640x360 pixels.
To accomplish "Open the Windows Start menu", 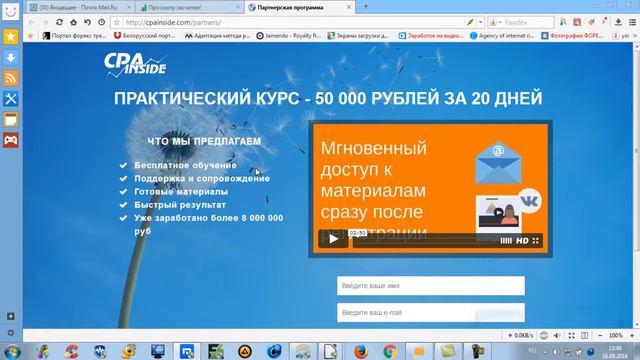I will (x=12, y=352).
